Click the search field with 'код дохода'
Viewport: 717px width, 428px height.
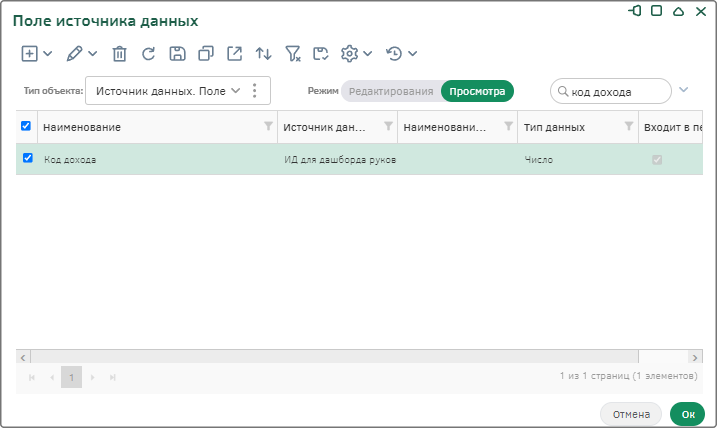point(611,91)
